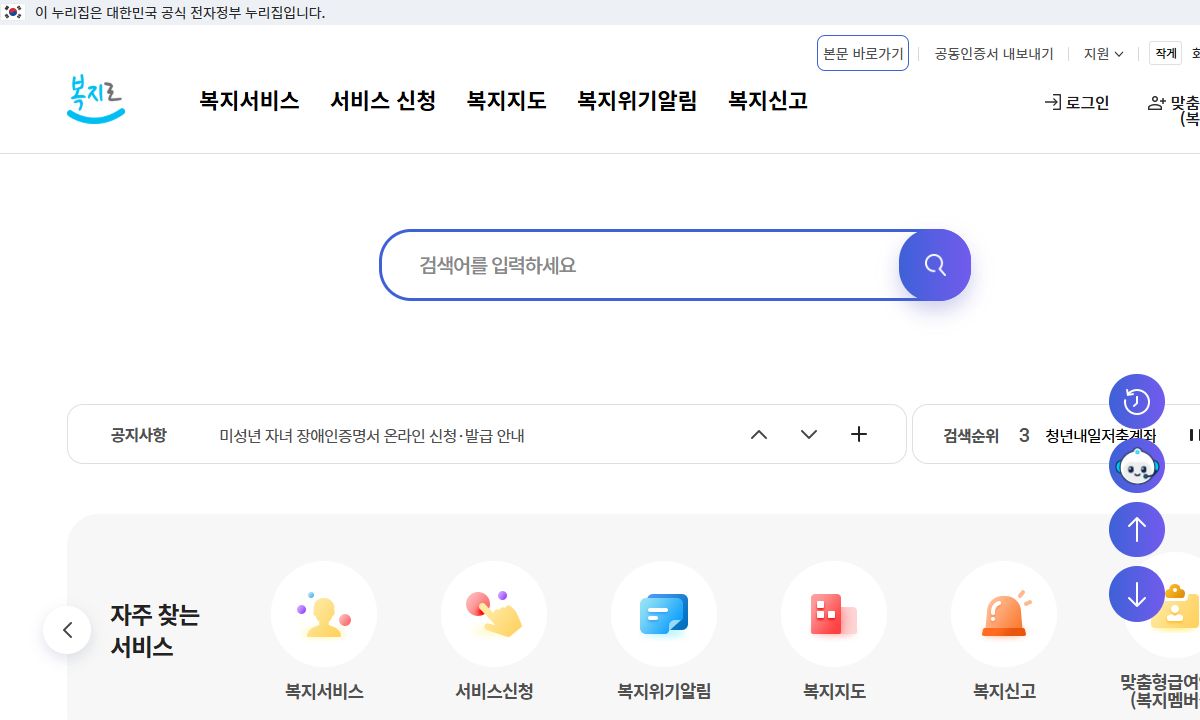Open the 복지신고 top menu
This screenshot has width=1200, height=720.
coord(768,101)
